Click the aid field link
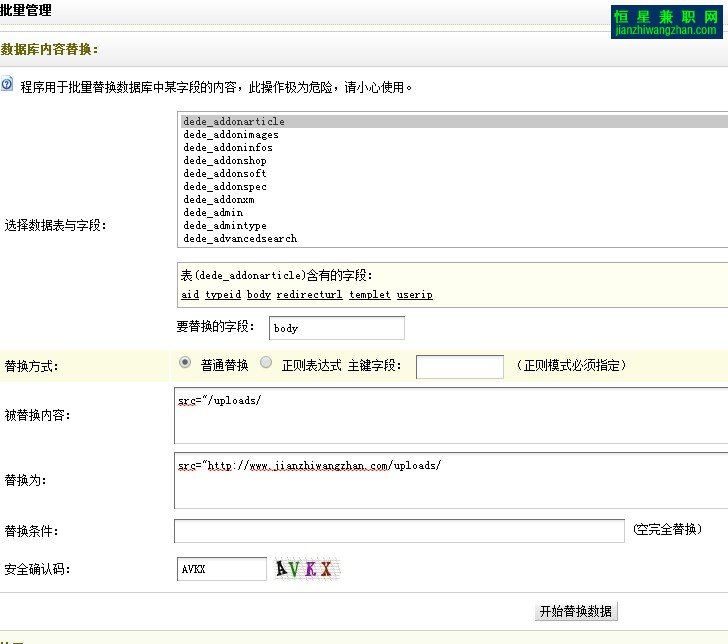Image resolution: width=728 pixels, height=644 pixels. pos(190,295)
